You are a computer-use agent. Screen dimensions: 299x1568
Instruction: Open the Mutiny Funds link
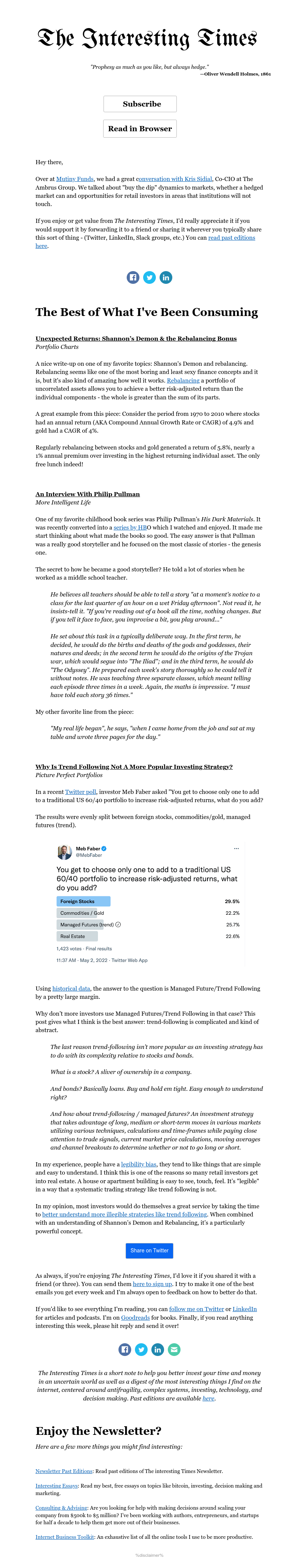[75, 179]
